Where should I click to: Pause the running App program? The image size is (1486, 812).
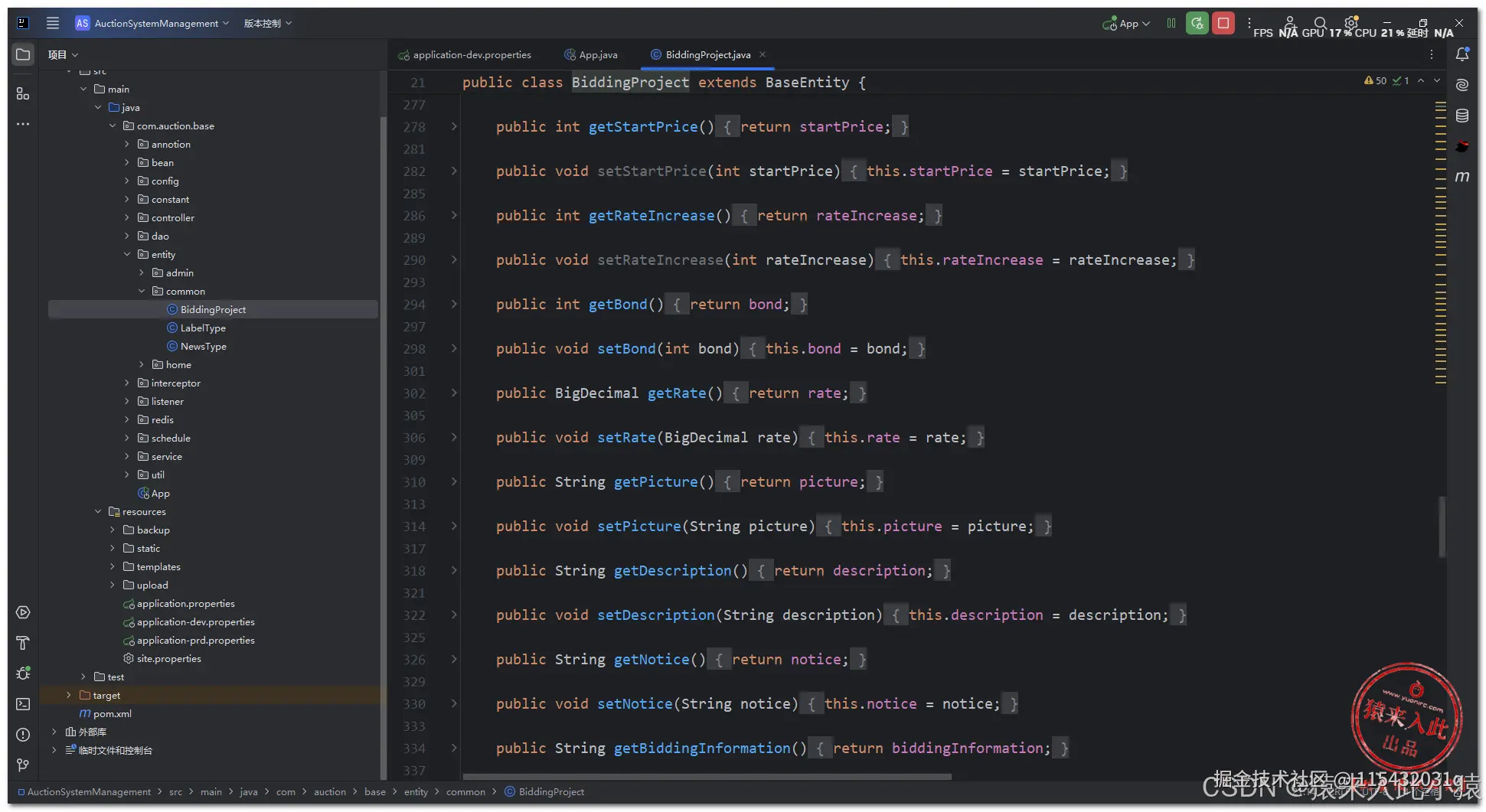1171,23
